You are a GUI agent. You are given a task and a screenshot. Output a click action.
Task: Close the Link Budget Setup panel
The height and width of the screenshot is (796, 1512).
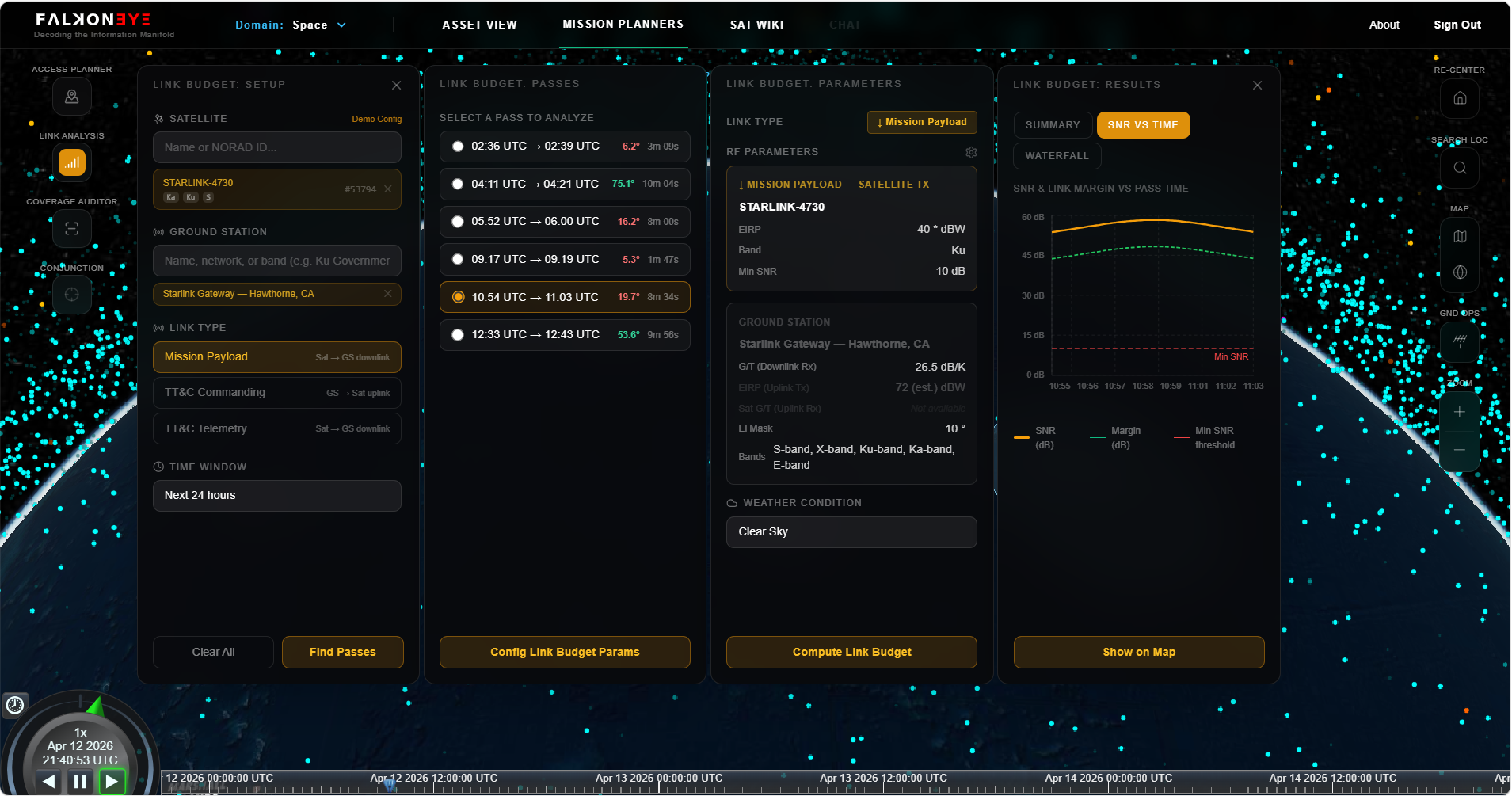coord(396,86)
